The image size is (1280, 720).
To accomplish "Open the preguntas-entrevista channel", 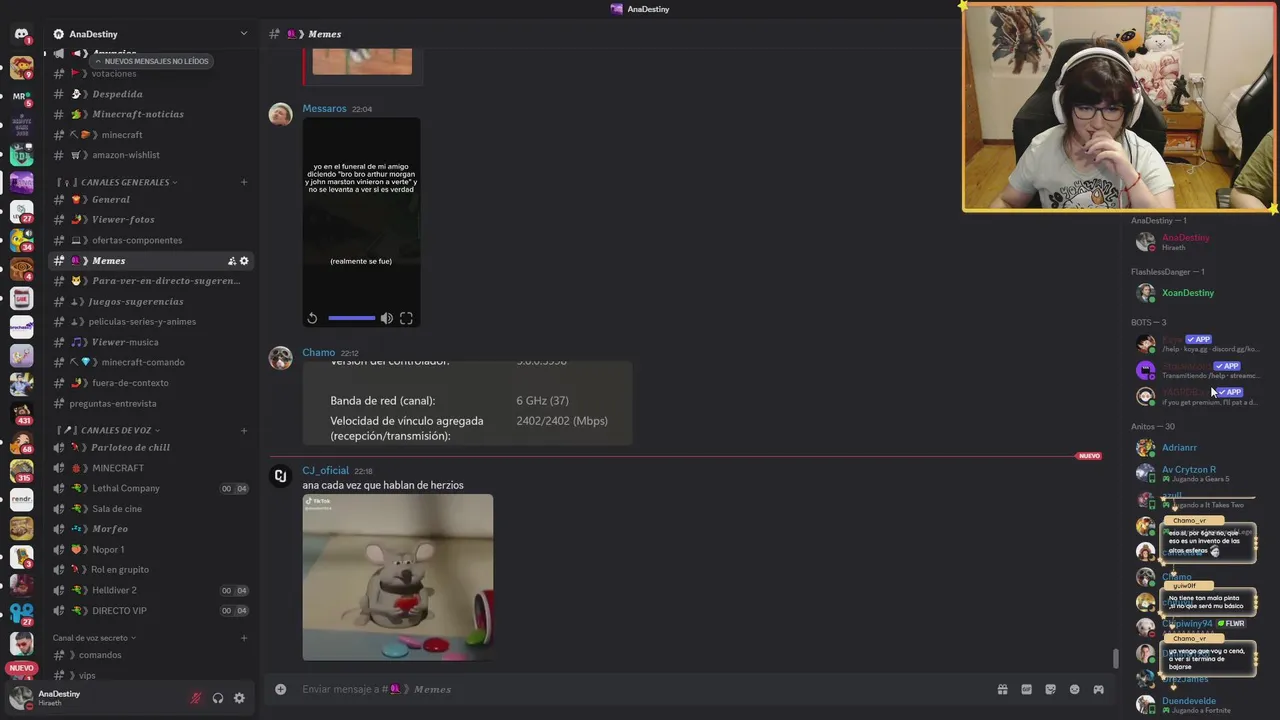I will click(150, 403).
